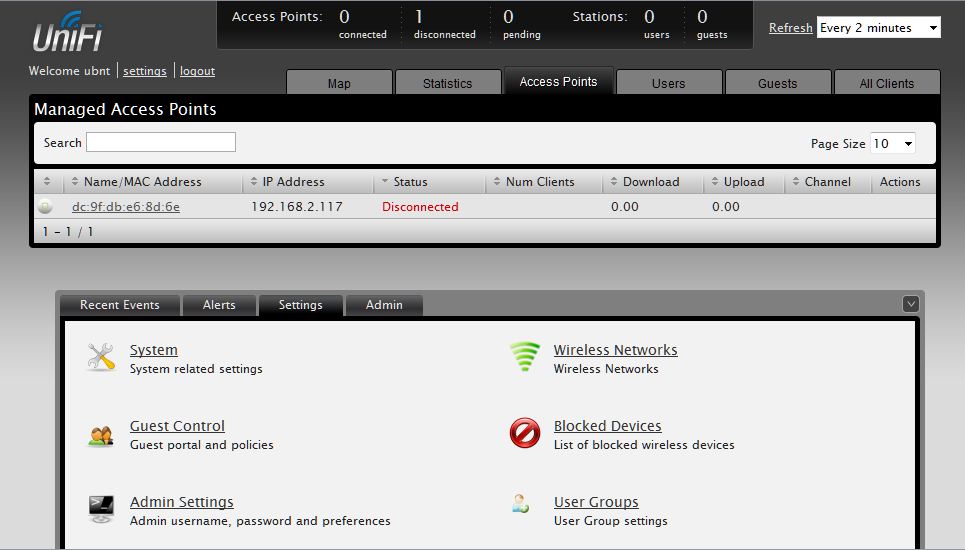Focus the Search input field
The image size is (965, 550).
point(161,142)
